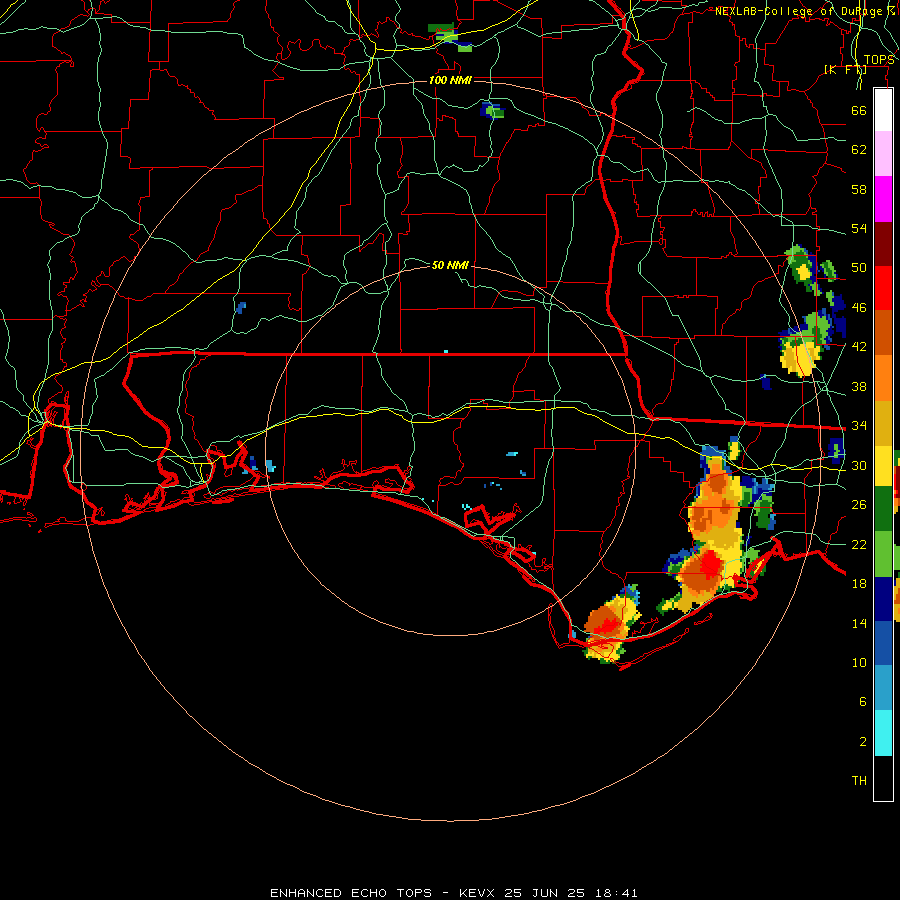Select the legend value 26
Image resolution: width=900 pixels, height=900 pixels.
[x=859, y=505]
